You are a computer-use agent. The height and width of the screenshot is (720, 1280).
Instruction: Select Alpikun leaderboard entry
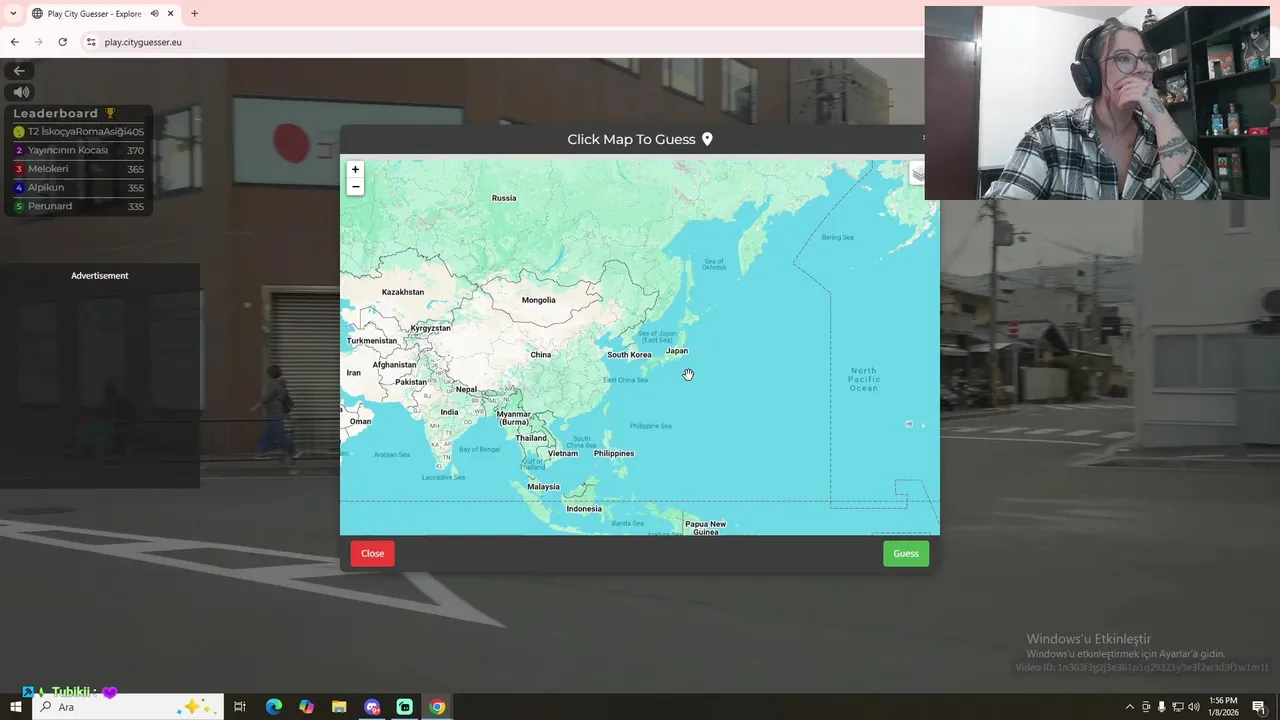click(79, 188)
